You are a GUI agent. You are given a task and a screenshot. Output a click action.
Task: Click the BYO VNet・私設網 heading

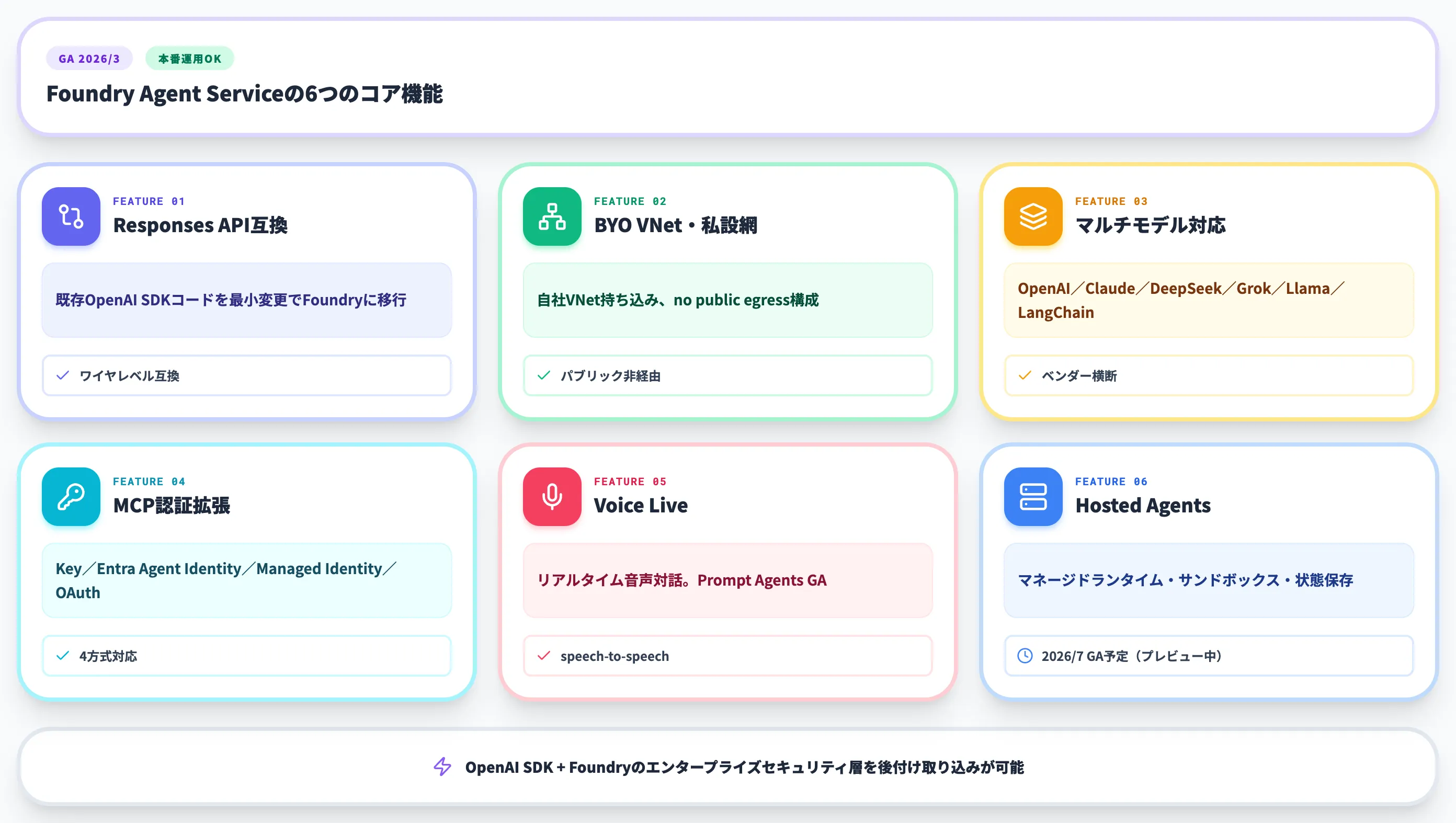pos(675,225)
